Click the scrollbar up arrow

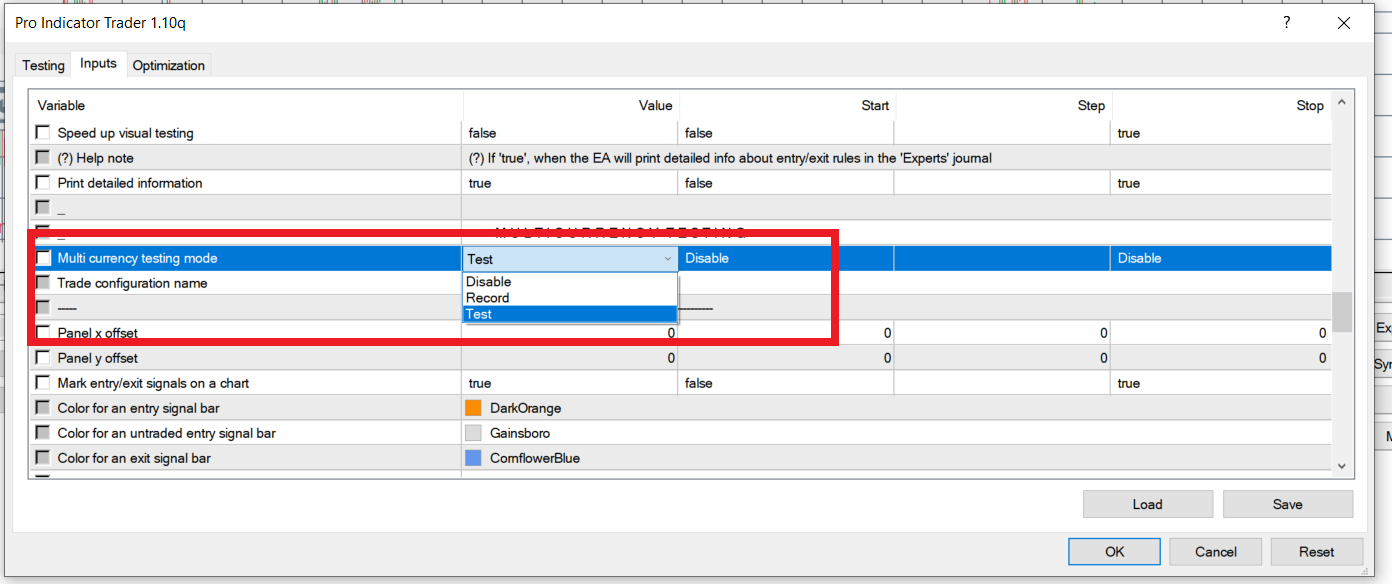tap(1342, 101)
